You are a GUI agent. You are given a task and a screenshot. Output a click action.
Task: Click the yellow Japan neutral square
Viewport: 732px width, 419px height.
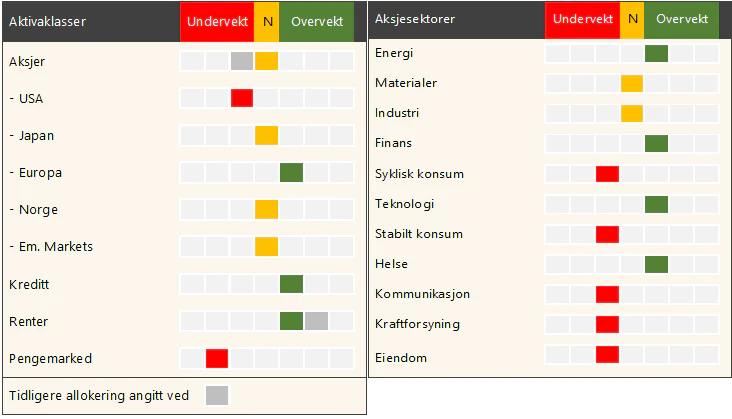[267, 135]
